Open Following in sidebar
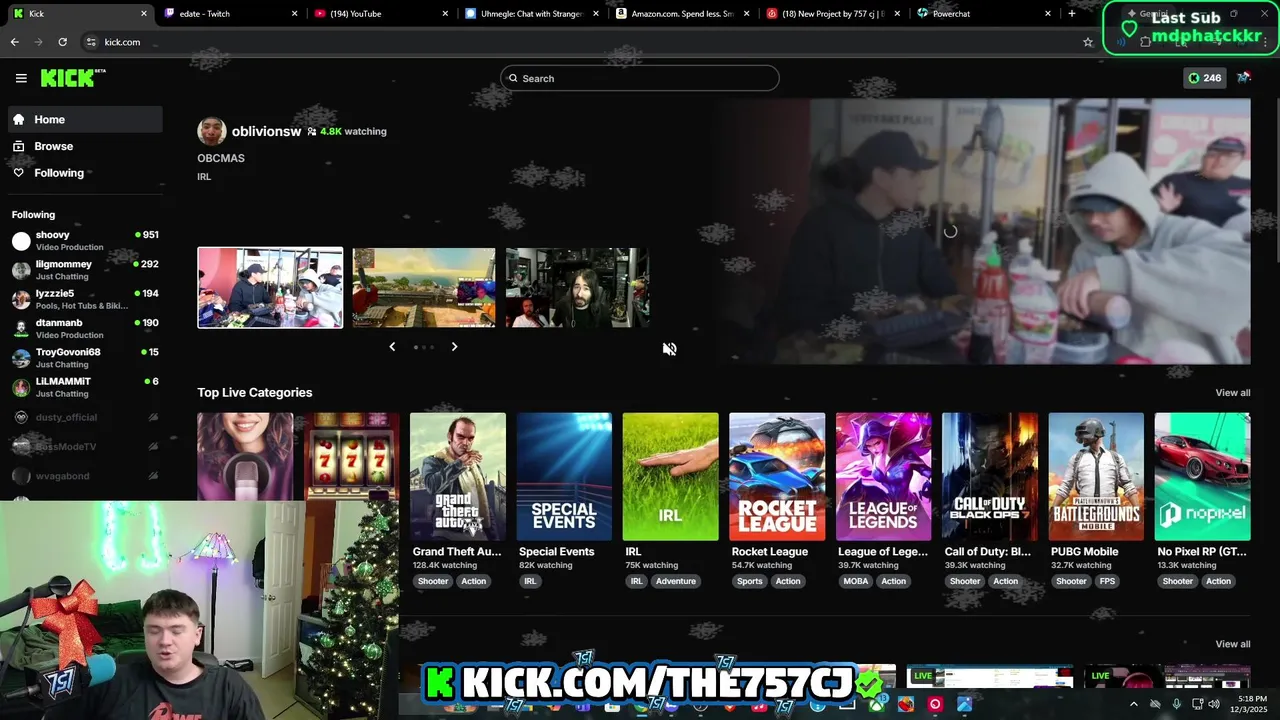 click(x=85, y=173)
